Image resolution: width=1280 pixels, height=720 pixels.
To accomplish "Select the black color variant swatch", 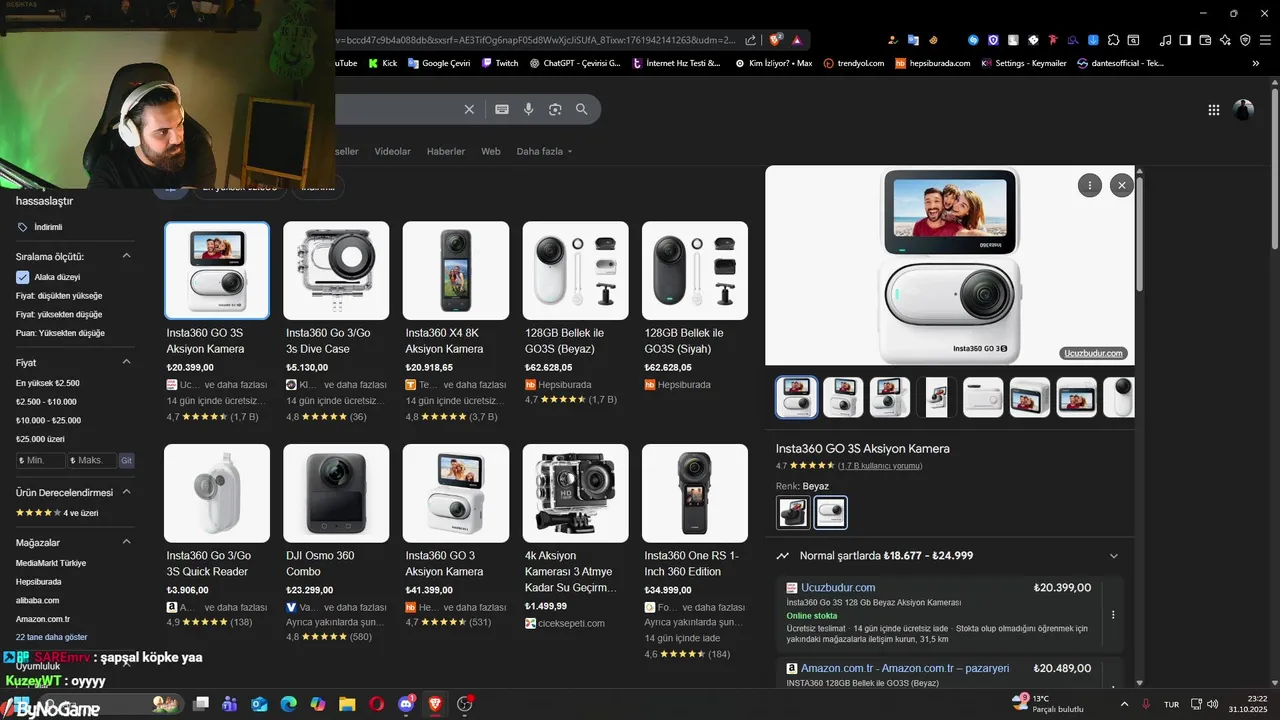I will [793, 513].
